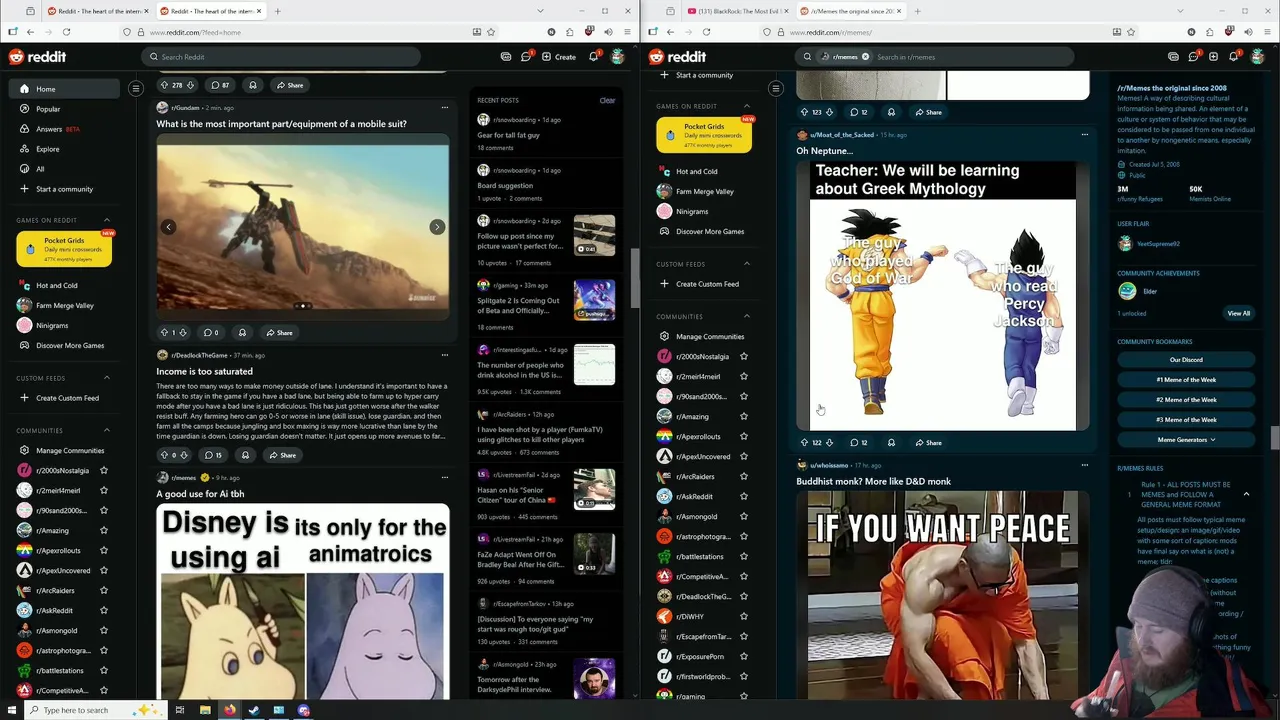1280x720 pixels.
Task: Open Manage Communities in left window
Action: coord(62,450)
